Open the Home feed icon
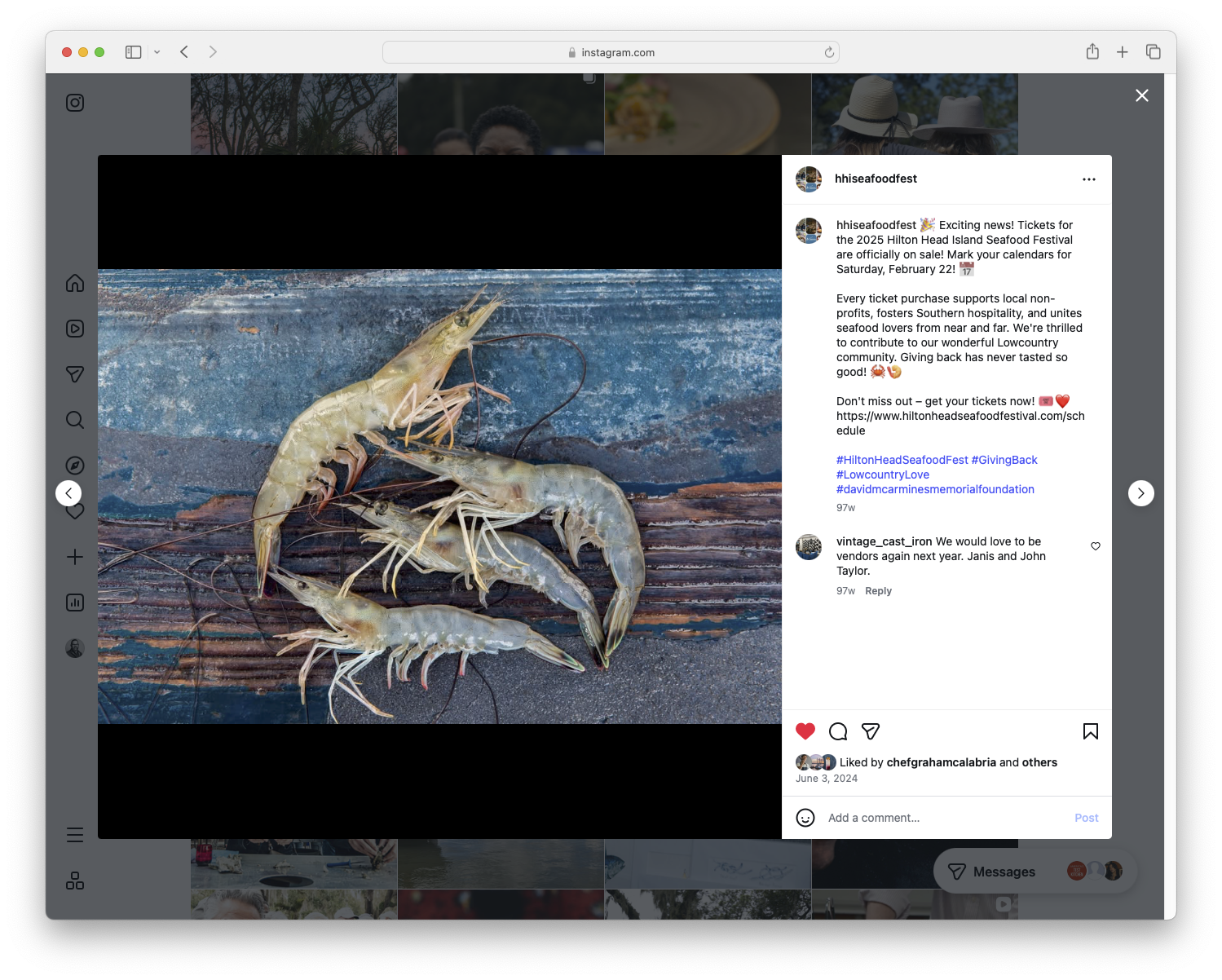 pos(74,283)
